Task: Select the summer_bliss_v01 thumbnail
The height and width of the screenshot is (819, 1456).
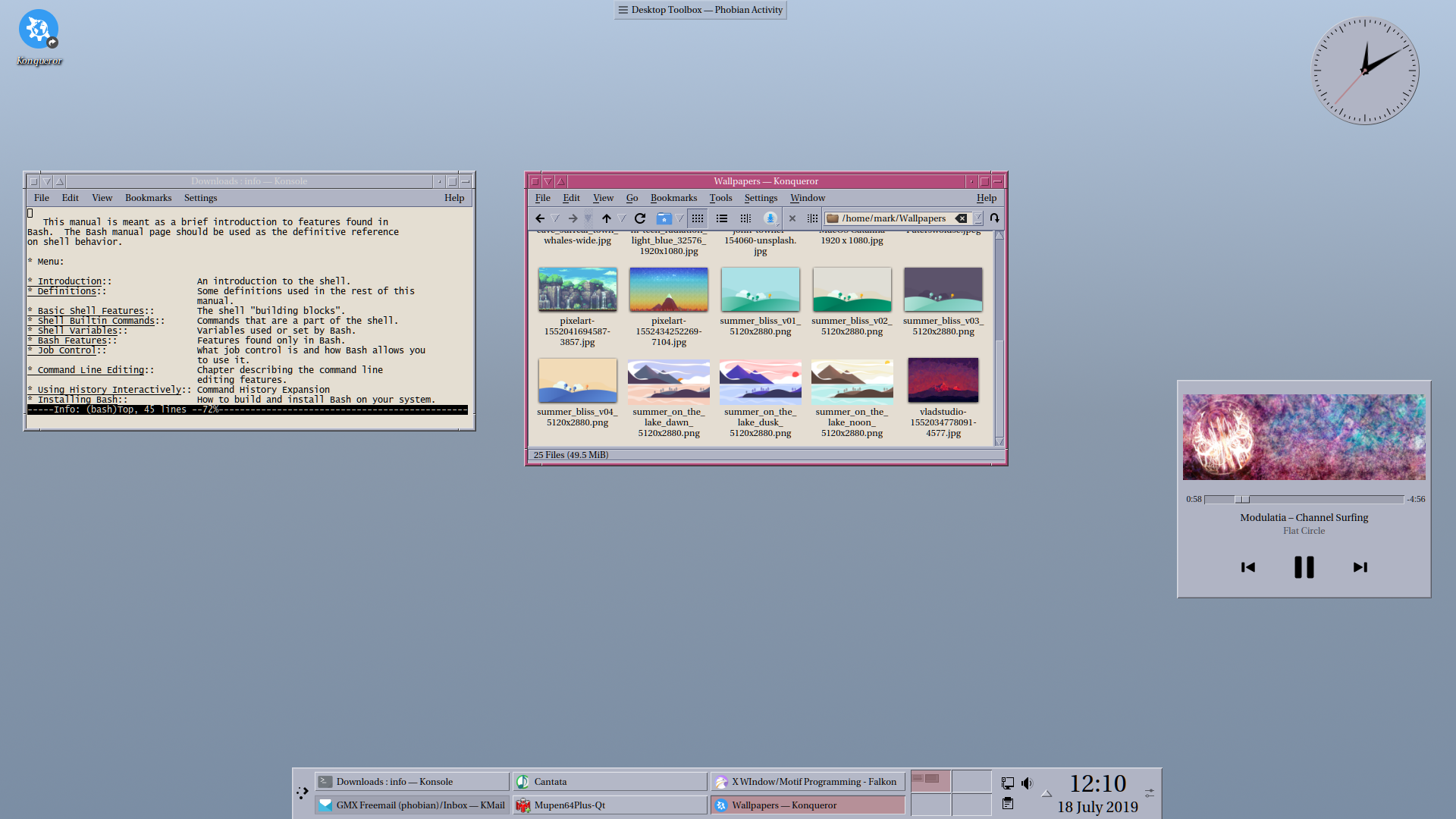Action: point(761,289)
